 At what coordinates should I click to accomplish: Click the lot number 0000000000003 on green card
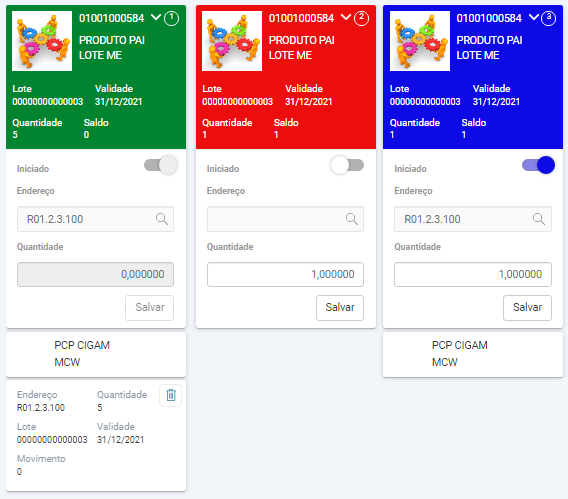tap(48, 102)
